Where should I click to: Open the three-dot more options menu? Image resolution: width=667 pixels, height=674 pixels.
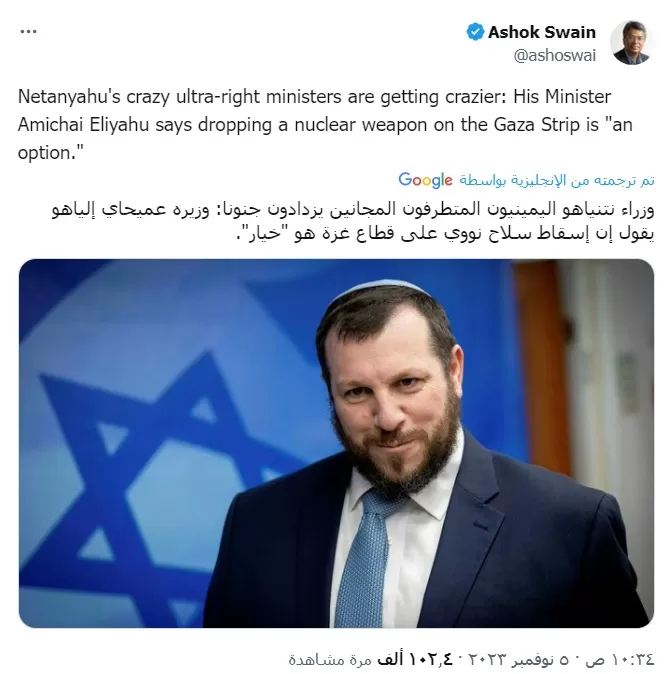28,31
